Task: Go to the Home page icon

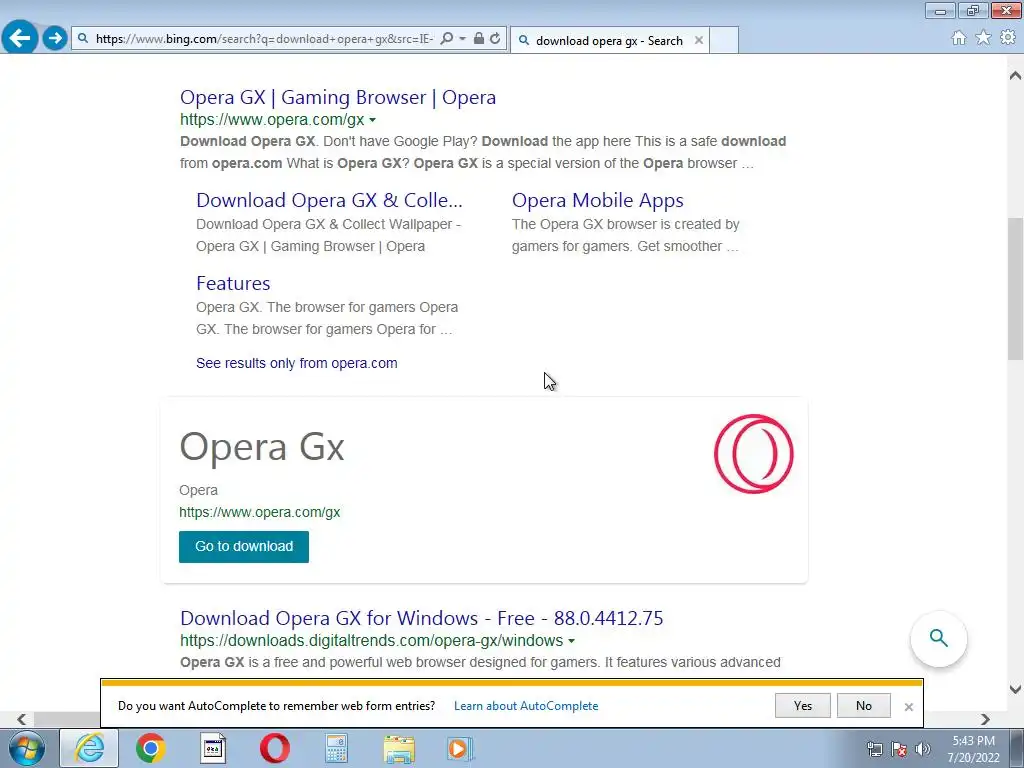Action: [959, 38]
